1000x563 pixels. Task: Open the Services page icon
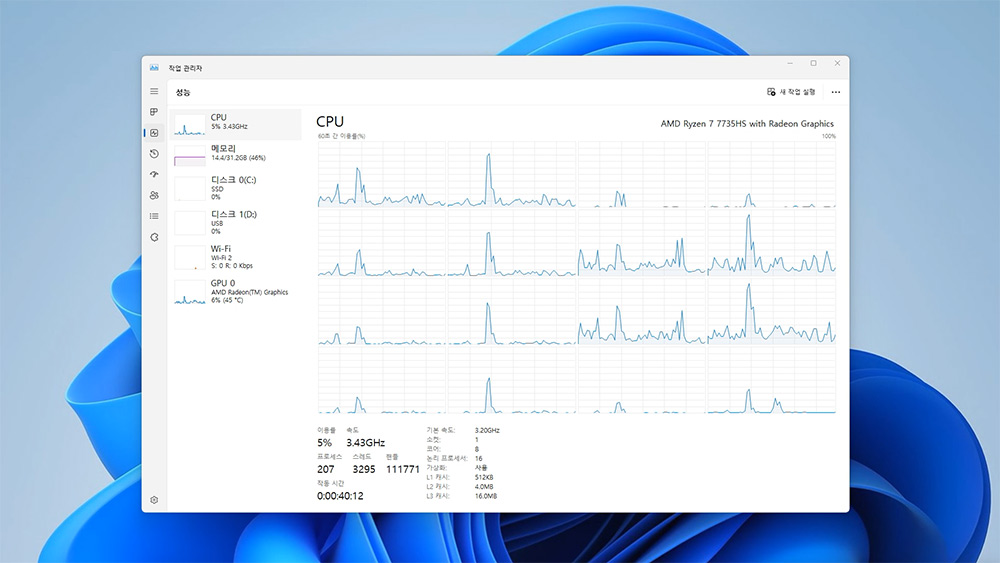(154, 237)
